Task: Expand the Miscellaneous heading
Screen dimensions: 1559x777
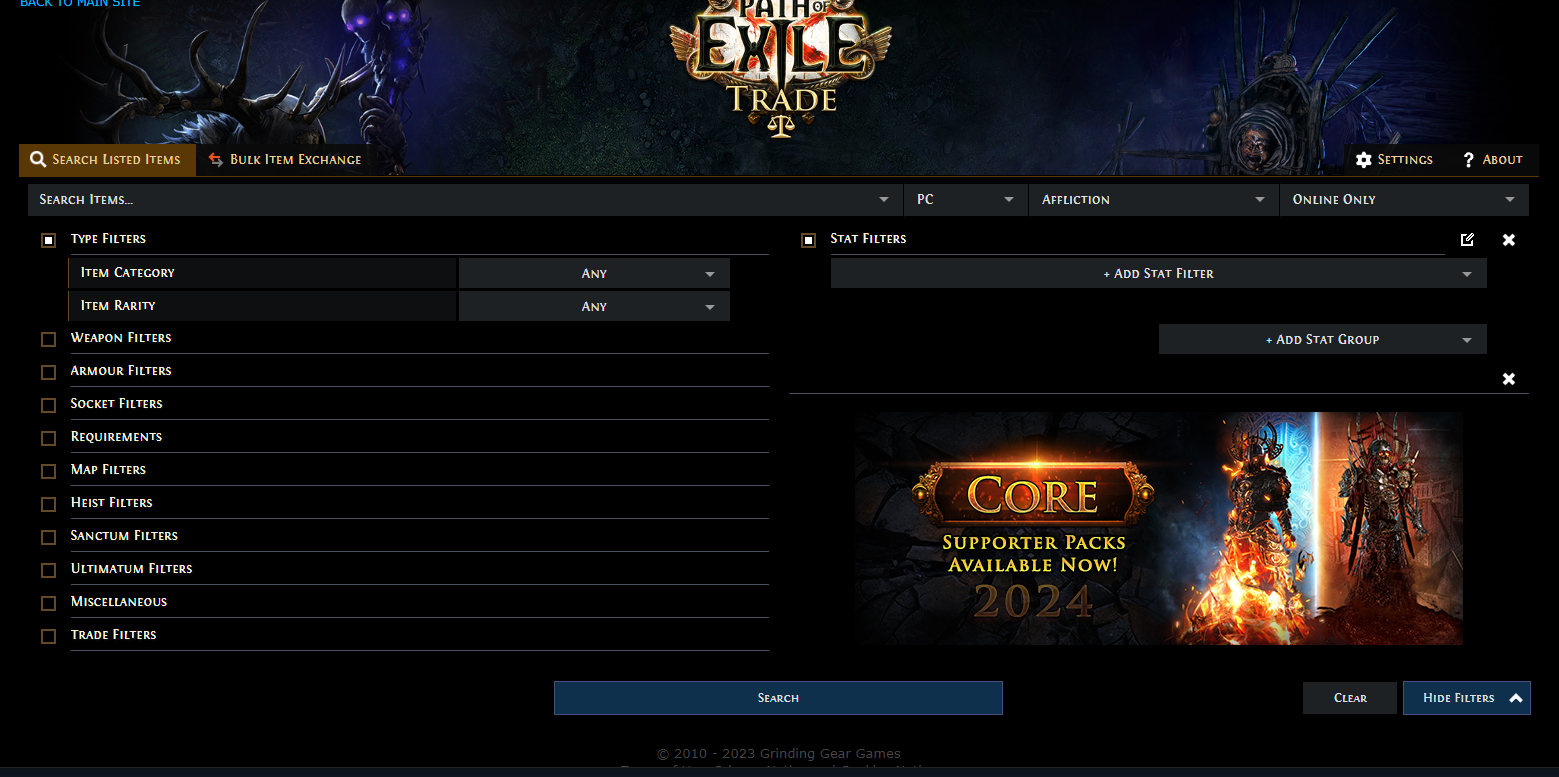Action: tap(119, 602)
